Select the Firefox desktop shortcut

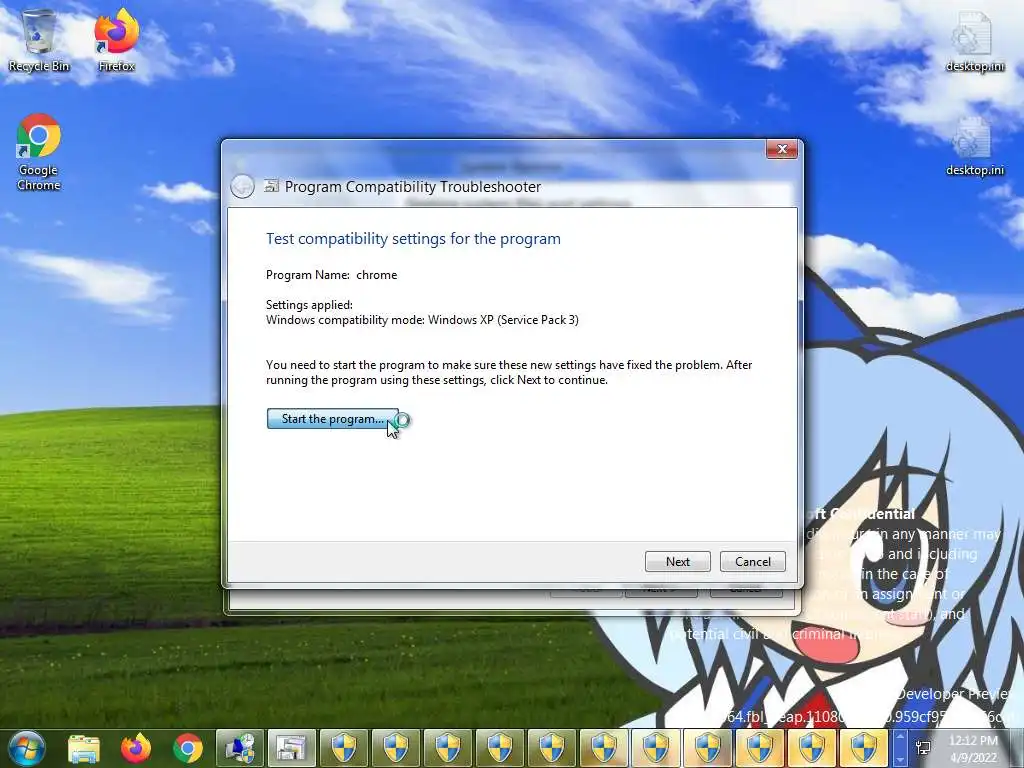[116, 41]
